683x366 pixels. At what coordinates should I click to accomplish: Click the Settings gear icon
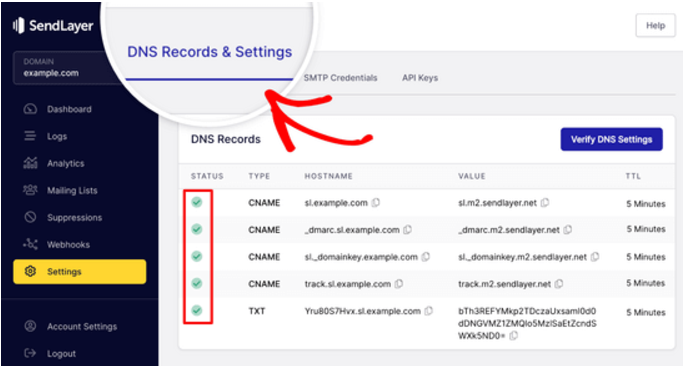pyautogui.click(x=30, y=271)
